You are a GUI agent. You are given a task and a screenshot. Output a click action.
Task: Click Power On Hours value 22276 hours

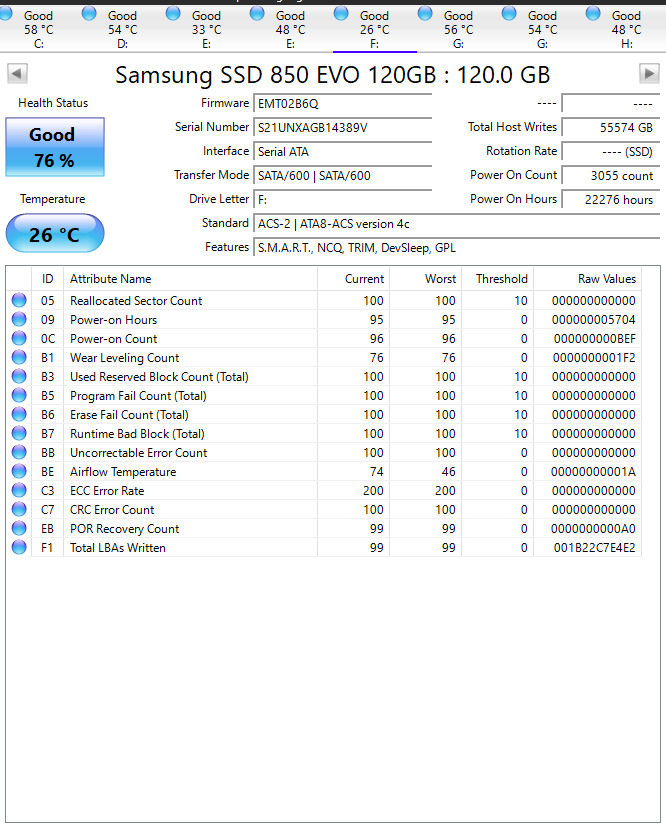click(611, 200)
